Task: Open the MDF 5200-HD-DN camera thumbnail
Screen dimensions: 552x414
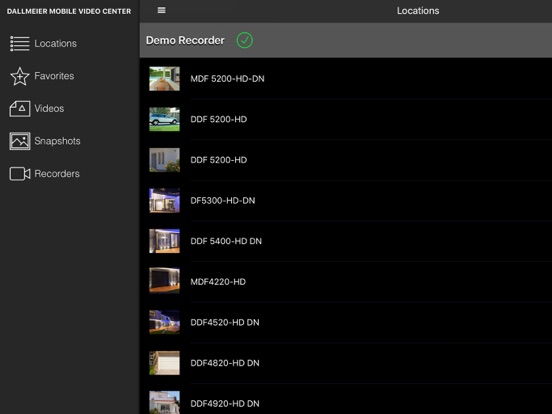Action: 164,79
